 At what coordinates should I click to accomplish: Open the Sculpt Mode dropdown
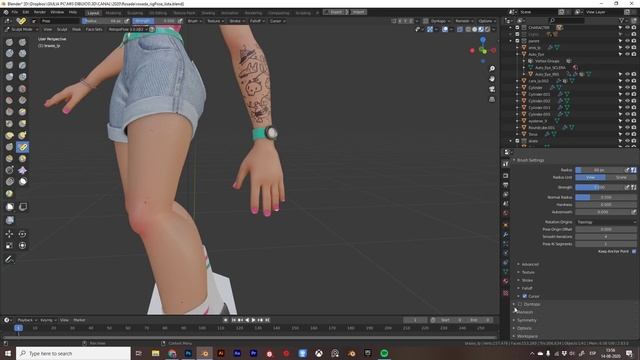21,29
